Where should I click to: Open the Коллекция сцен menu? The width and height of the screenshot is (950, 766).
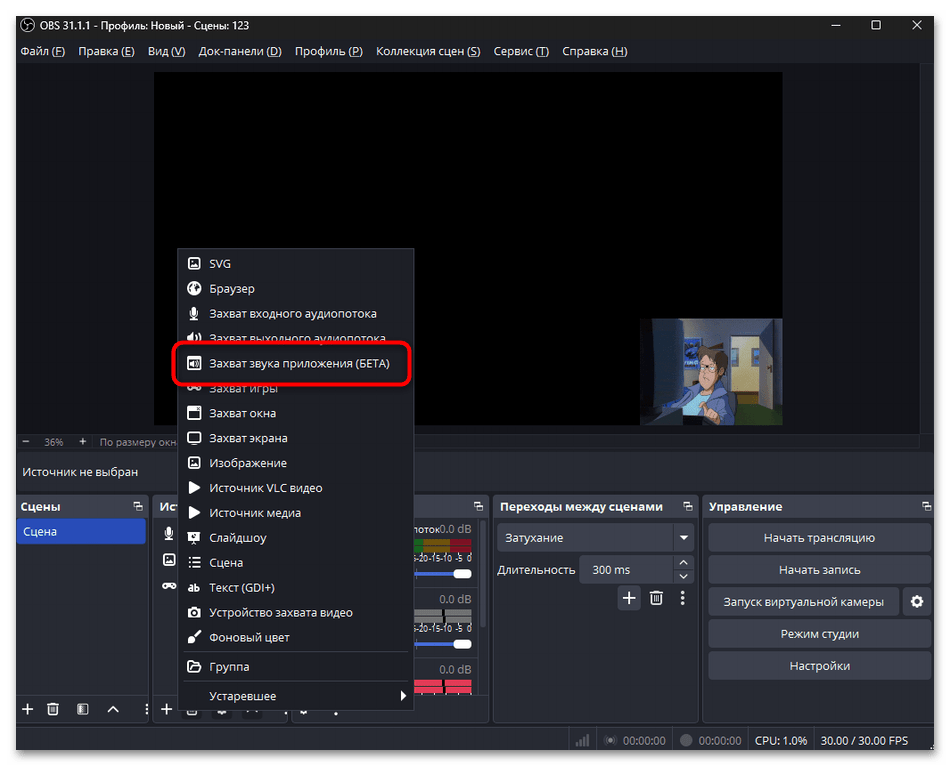[x=428, y=52]
